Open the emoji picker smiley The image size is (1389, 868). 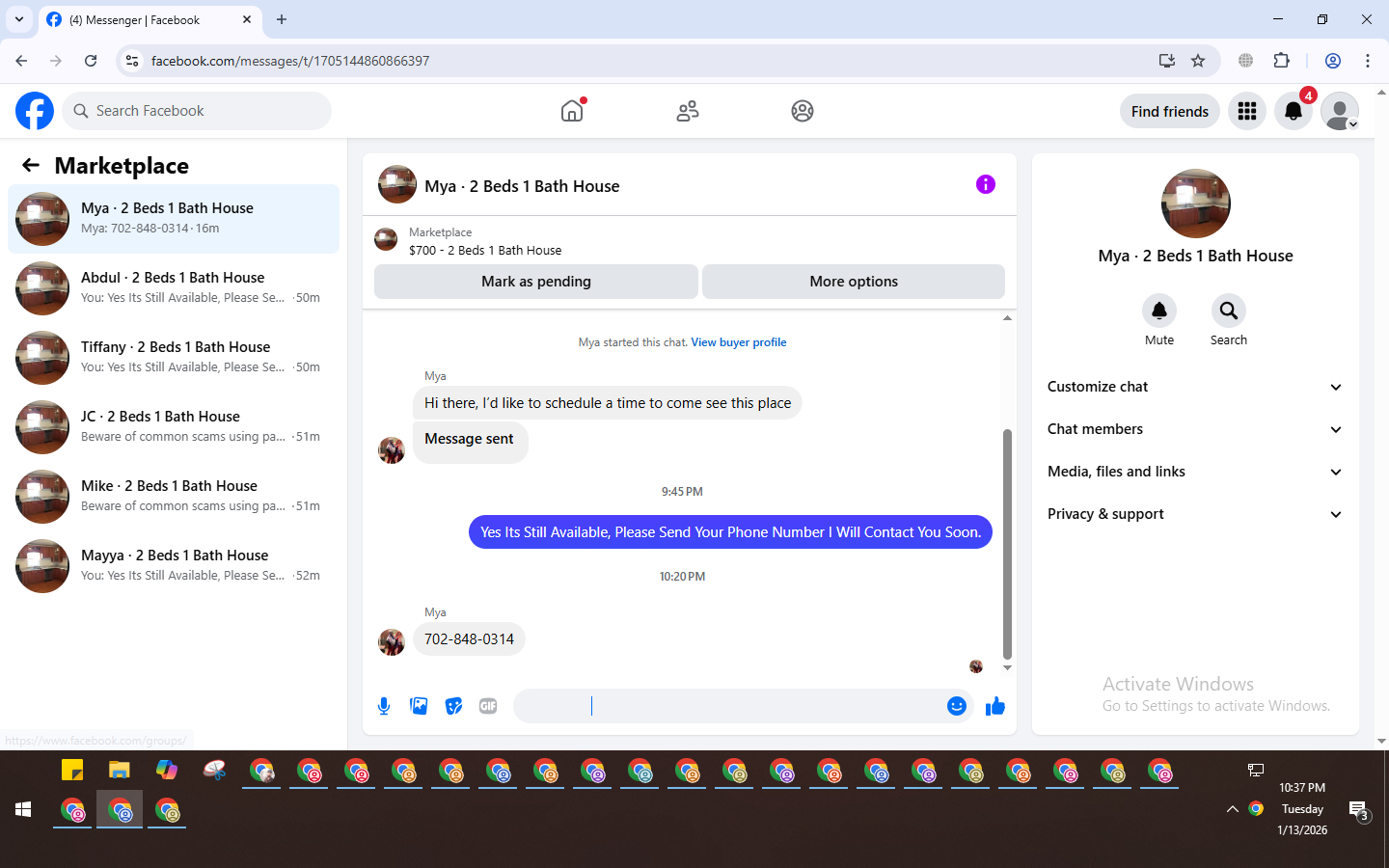[x=956, y=706]
